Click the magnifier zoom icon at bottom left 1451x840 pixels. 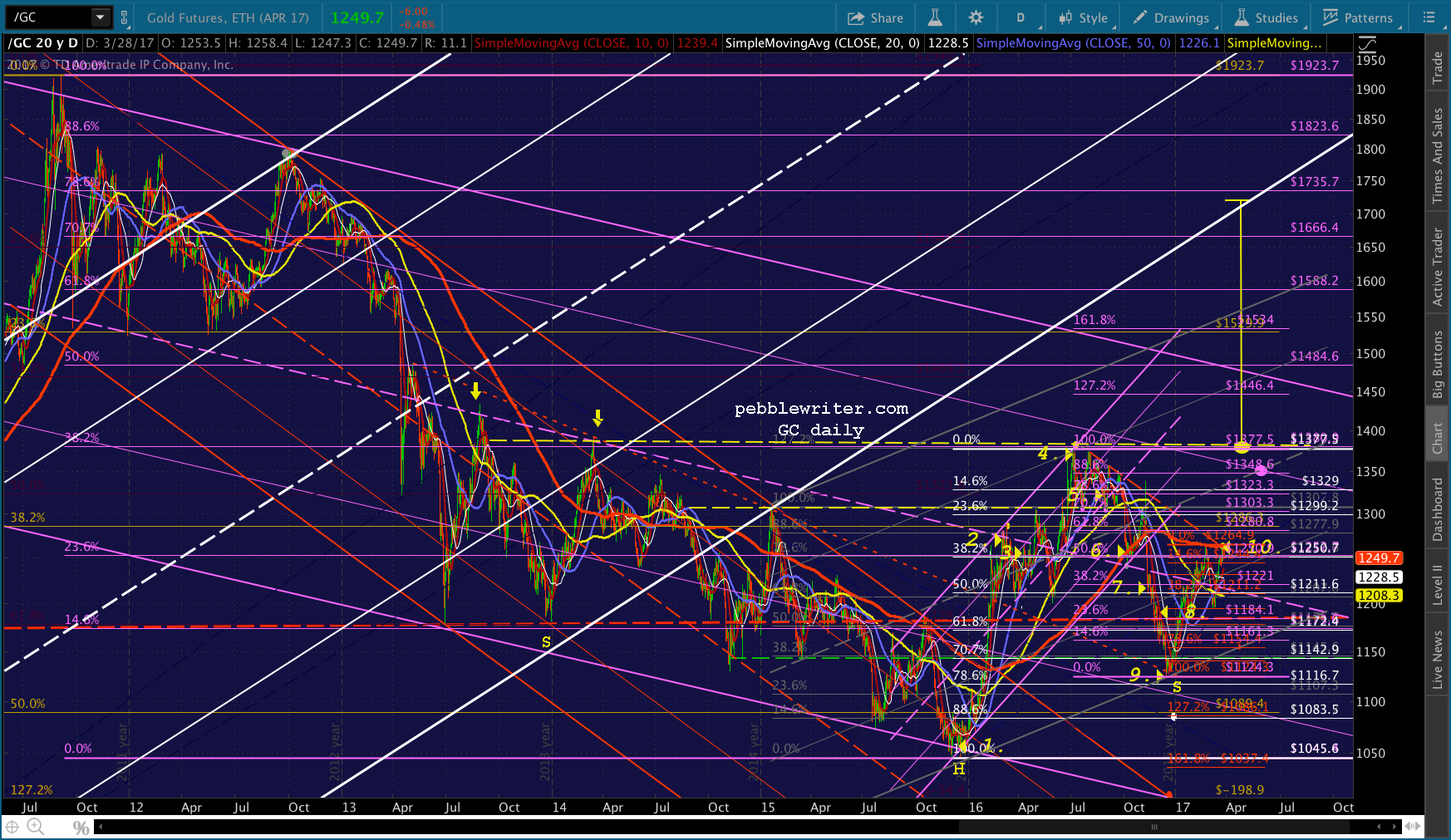[36, 827]
